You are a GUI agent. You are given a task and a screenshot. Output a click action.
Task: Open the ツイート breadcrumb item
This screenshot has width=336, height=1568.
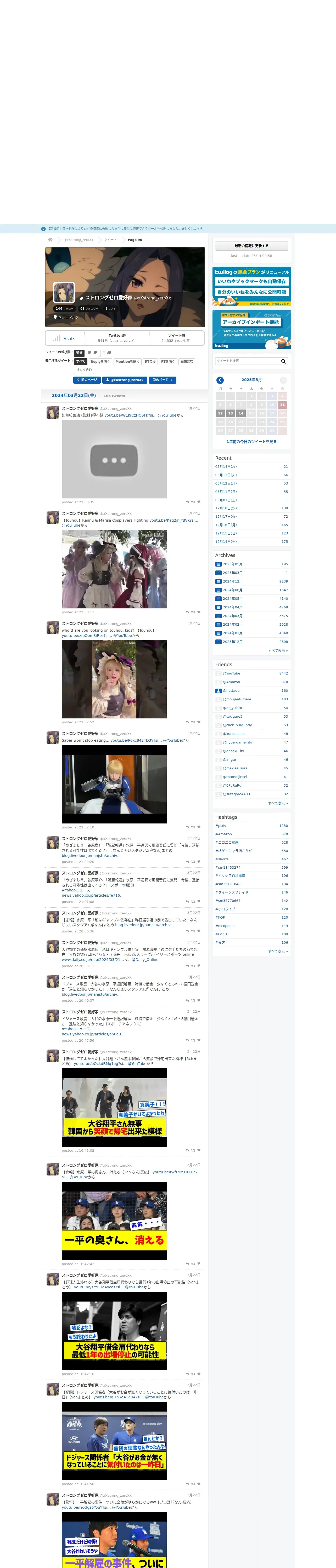110,240
